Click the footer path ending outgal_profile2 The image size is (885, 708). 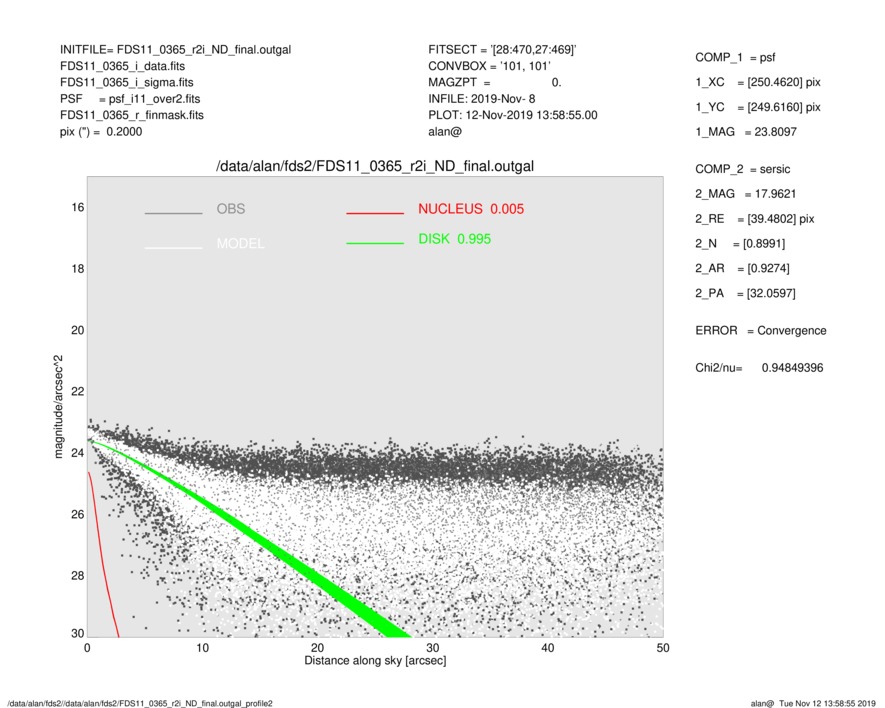tap(140, 703)
